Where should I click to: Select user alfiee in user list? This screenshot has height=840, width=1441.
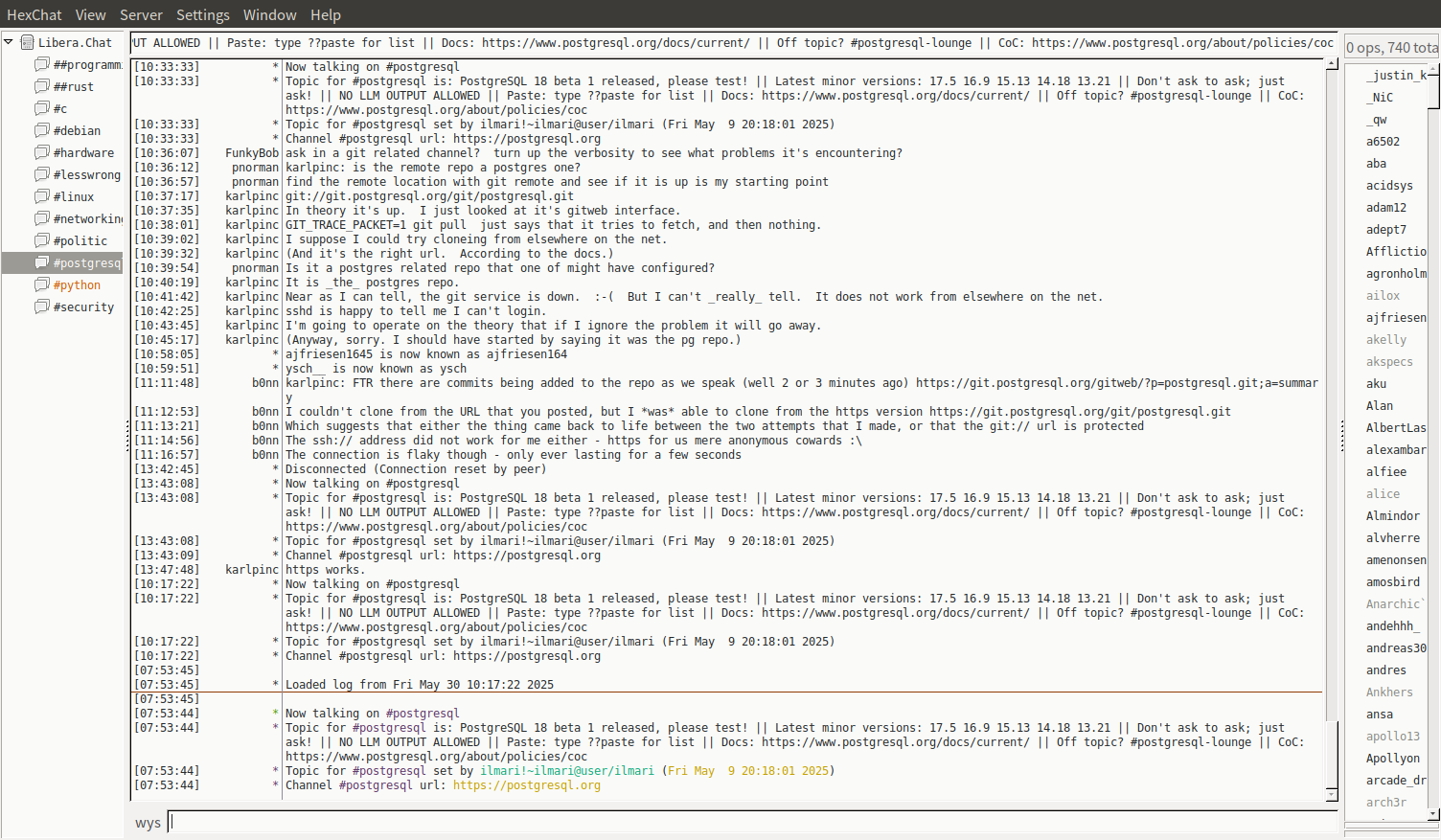pyautogui.click(x=1386, y=471)
